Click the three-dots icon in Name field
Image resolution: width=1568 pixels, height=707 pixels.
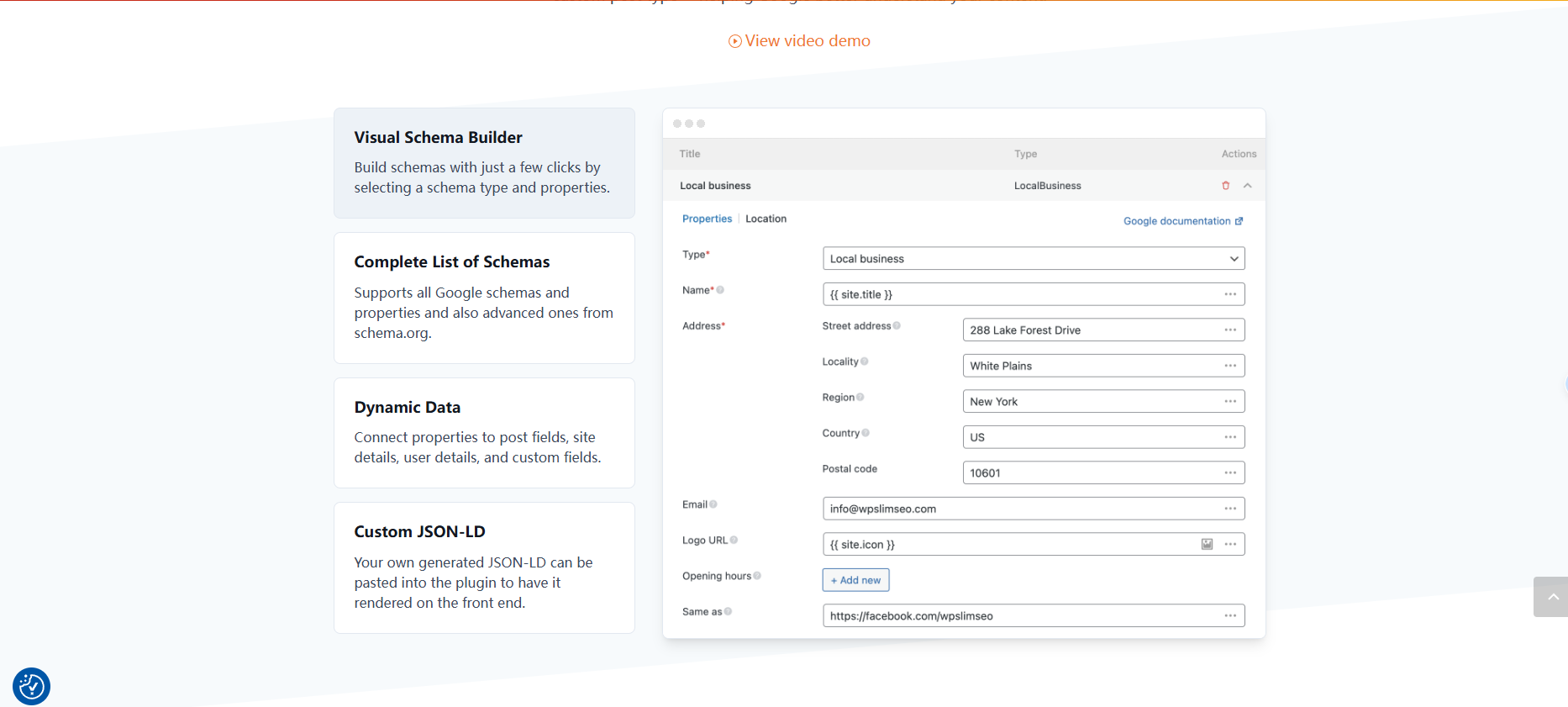coord(1230,294)
